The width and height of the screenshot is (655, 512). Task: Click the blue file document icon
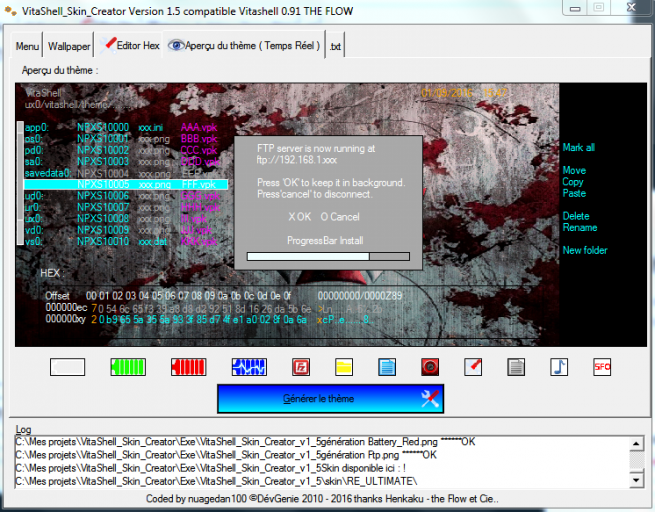pyautogui.click(x=387, y=367)
